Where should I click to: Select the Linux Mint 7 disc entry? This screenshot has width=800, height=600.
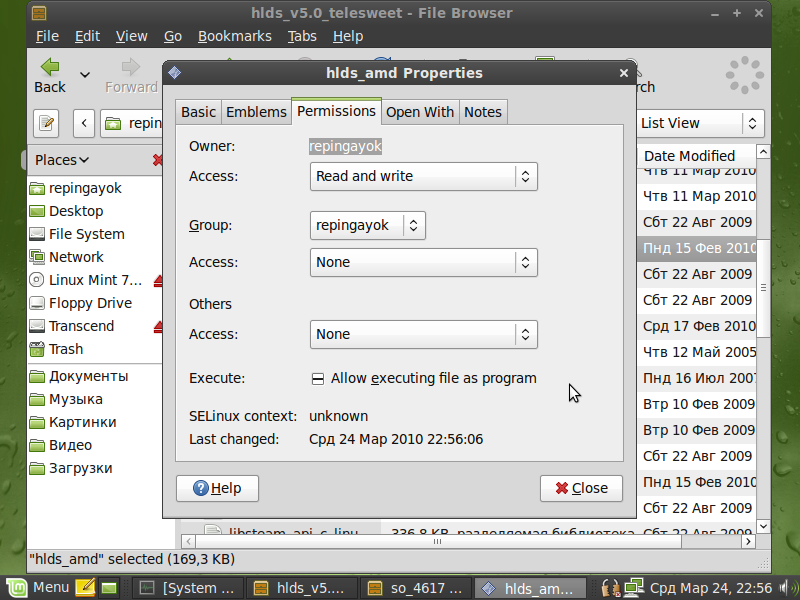[86, 280]
